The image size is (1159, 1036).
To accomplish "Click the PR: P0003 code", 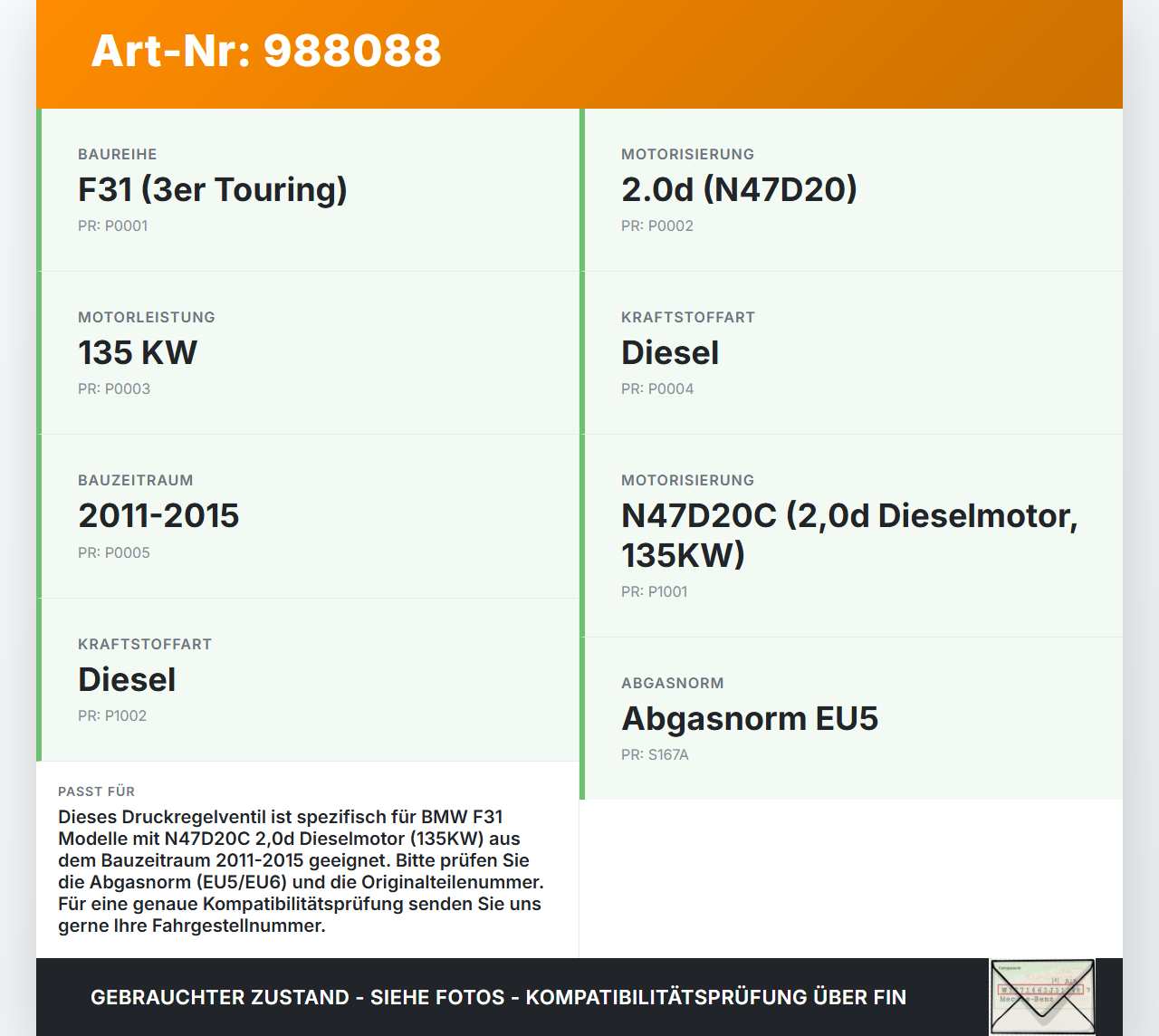I will tap(114, 389).
